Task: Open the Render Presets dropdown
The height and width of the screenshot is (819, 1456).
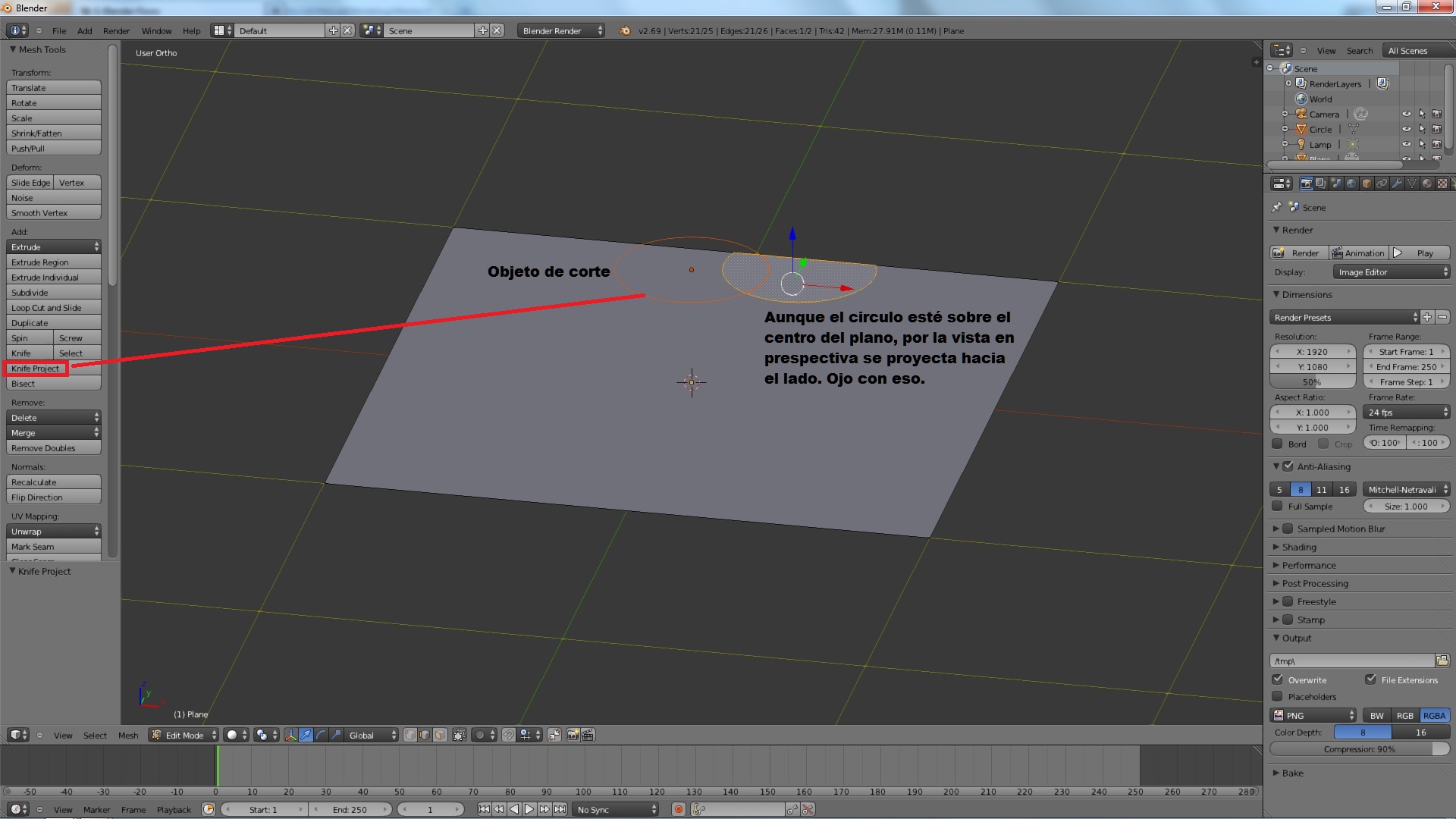Action: click(x=1343, y=317)
